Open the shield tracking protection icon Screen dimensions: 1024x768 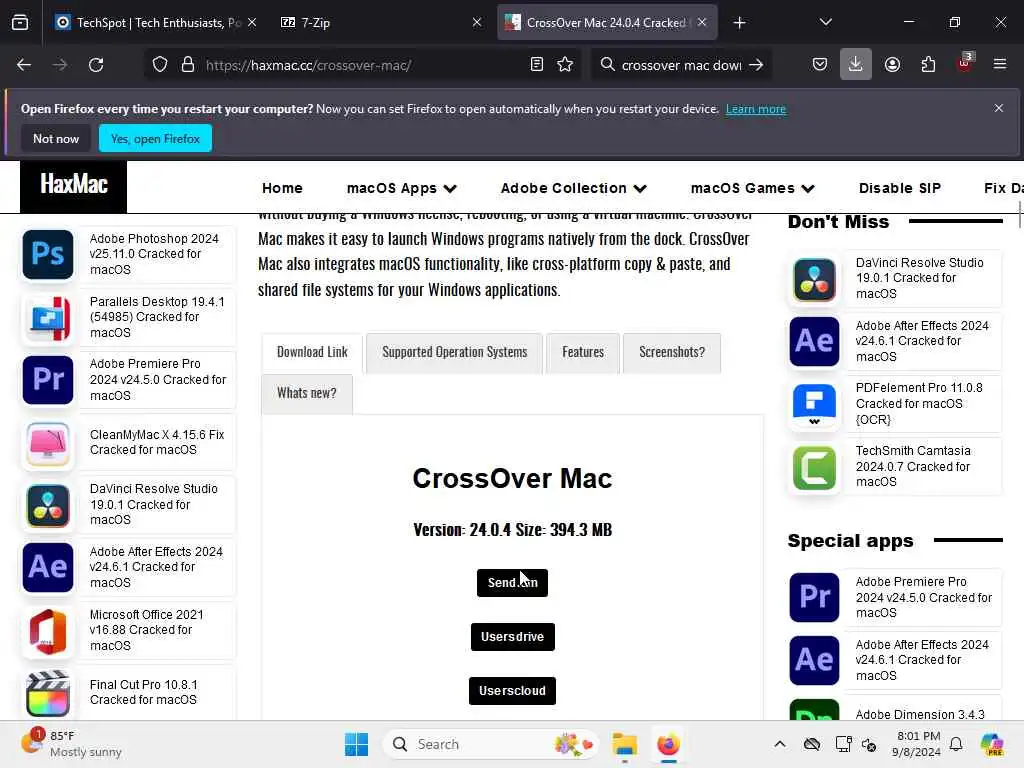[x=160, y=65]
